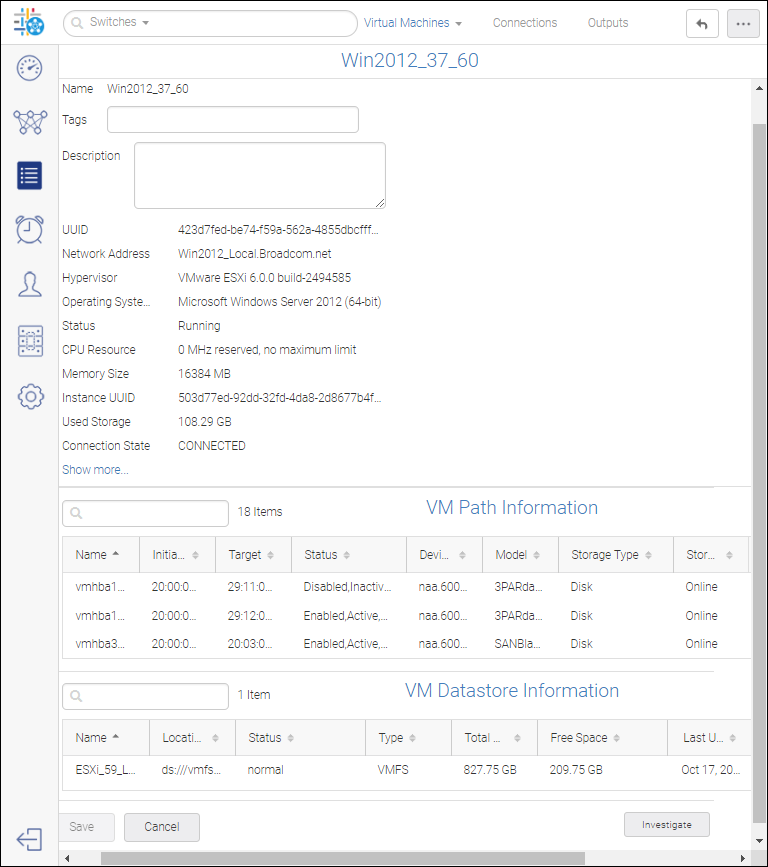Select the inventory list icon in sidebar

(x=30, y=176)
